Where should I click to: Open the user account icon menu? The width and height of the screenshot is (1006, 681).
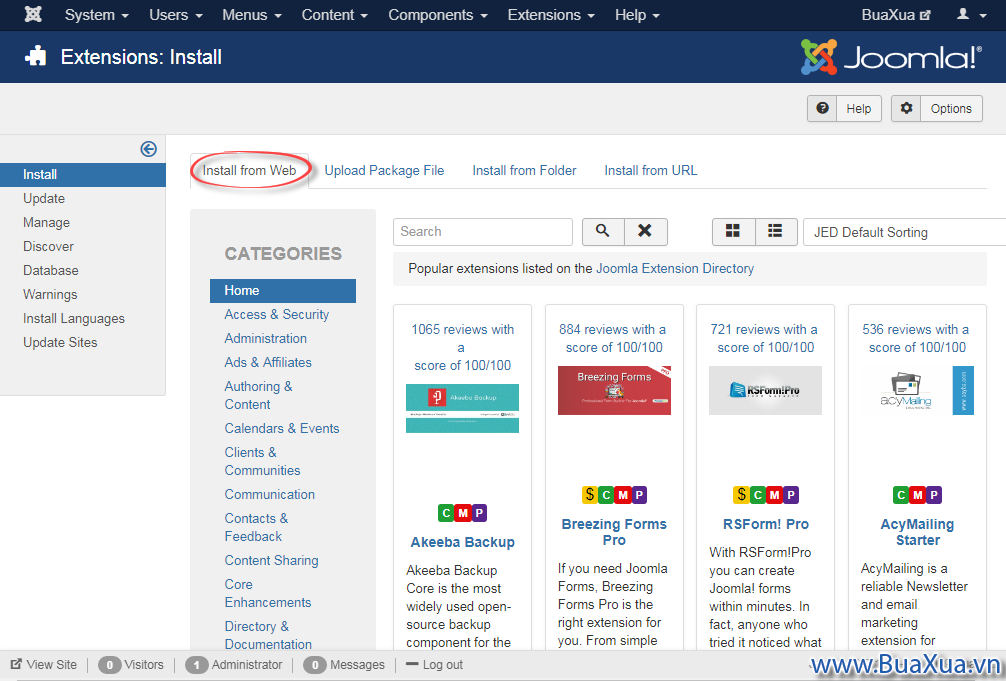[971, 14]
